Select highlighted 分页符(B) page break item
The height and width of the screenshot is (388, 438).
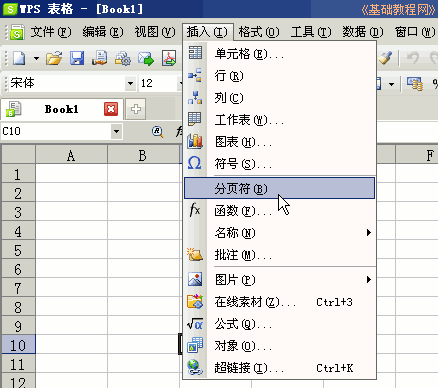(279, 188)
